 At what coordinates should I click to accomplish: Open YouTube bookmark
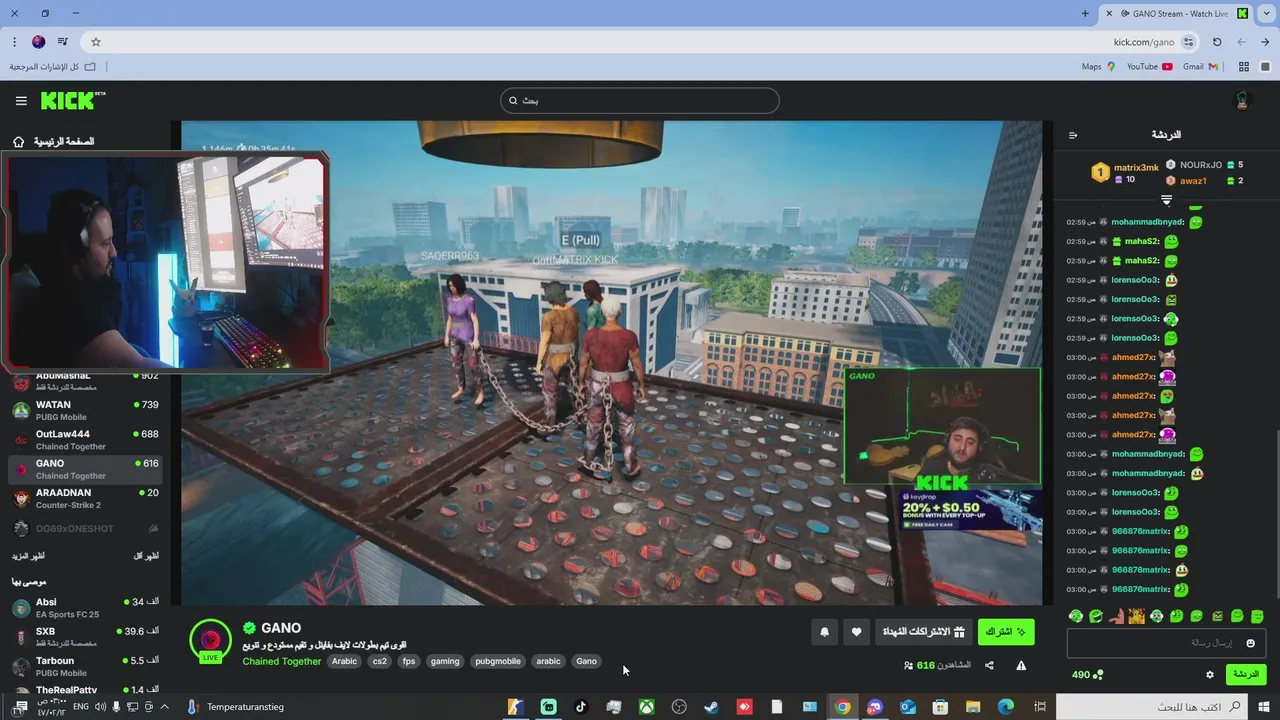(1149, 67)
